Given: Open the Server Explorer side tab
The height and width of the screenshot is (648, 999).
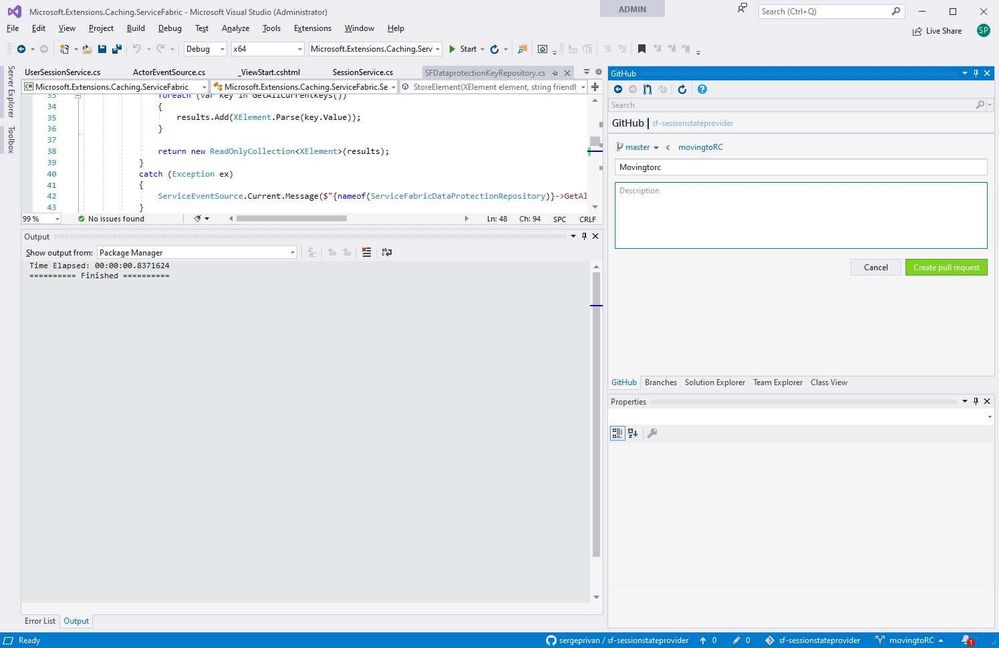Looking at the screenshot, I should click(11, 92).
